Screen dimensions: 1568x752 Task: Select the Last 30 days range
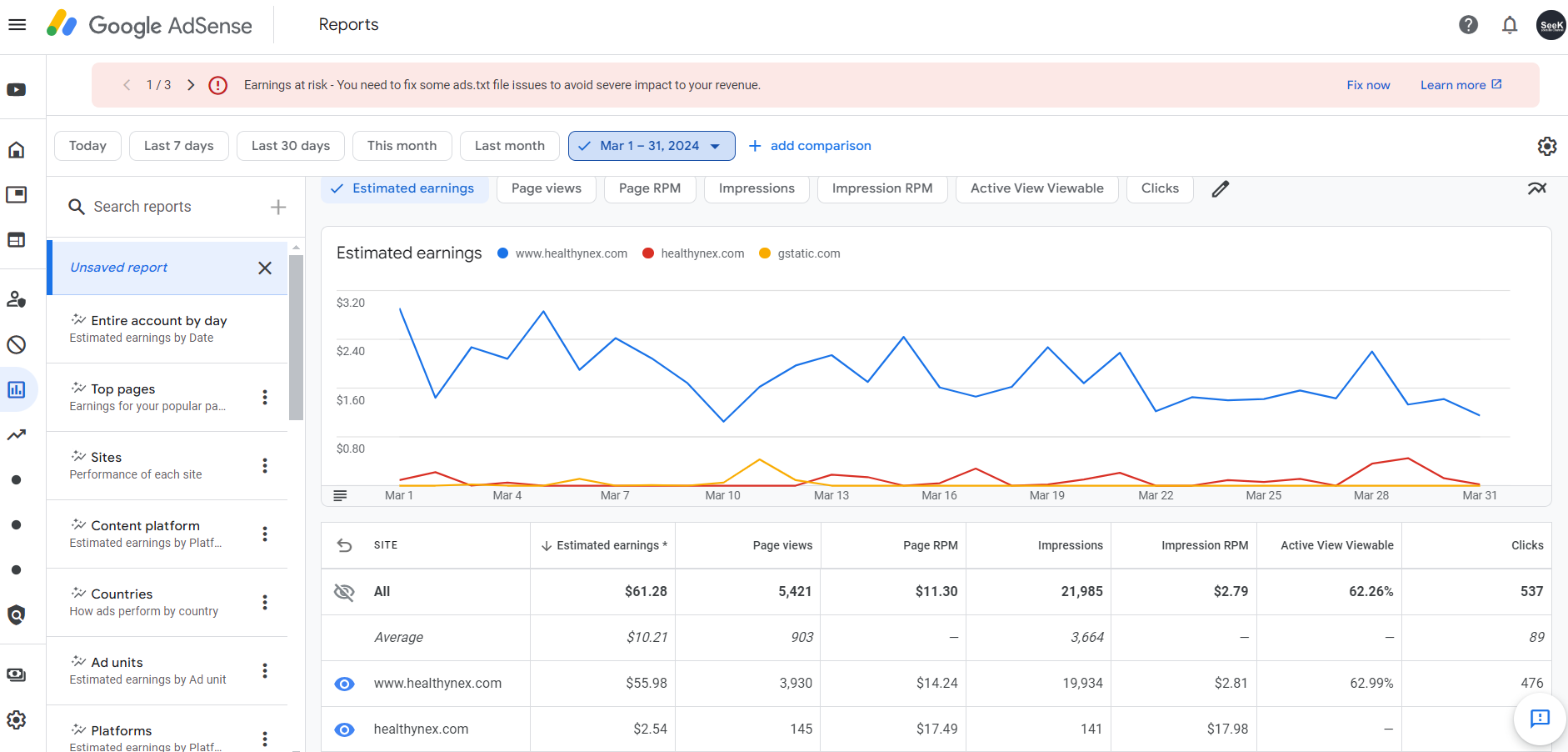pos(291,146)
